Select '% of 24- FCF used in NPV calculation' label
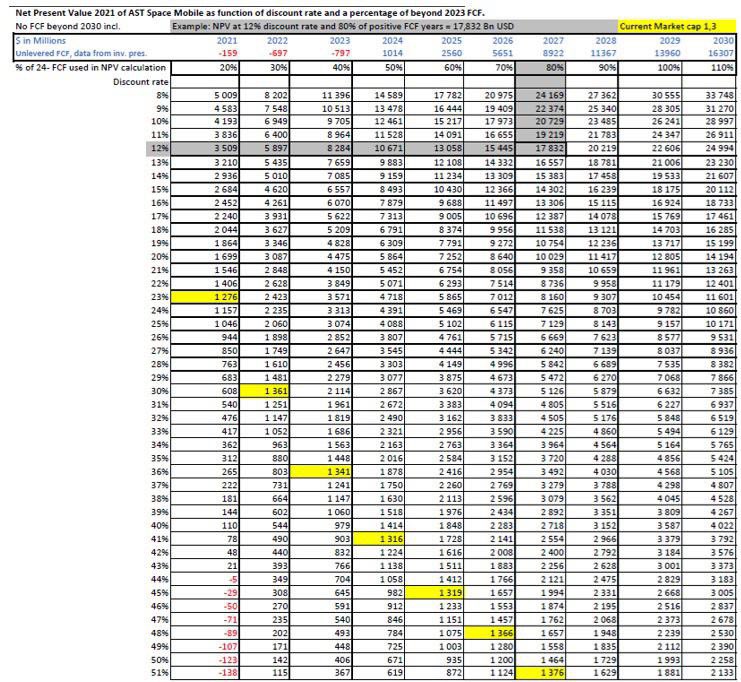Screen dimensions: 741x682 (91, 68)
